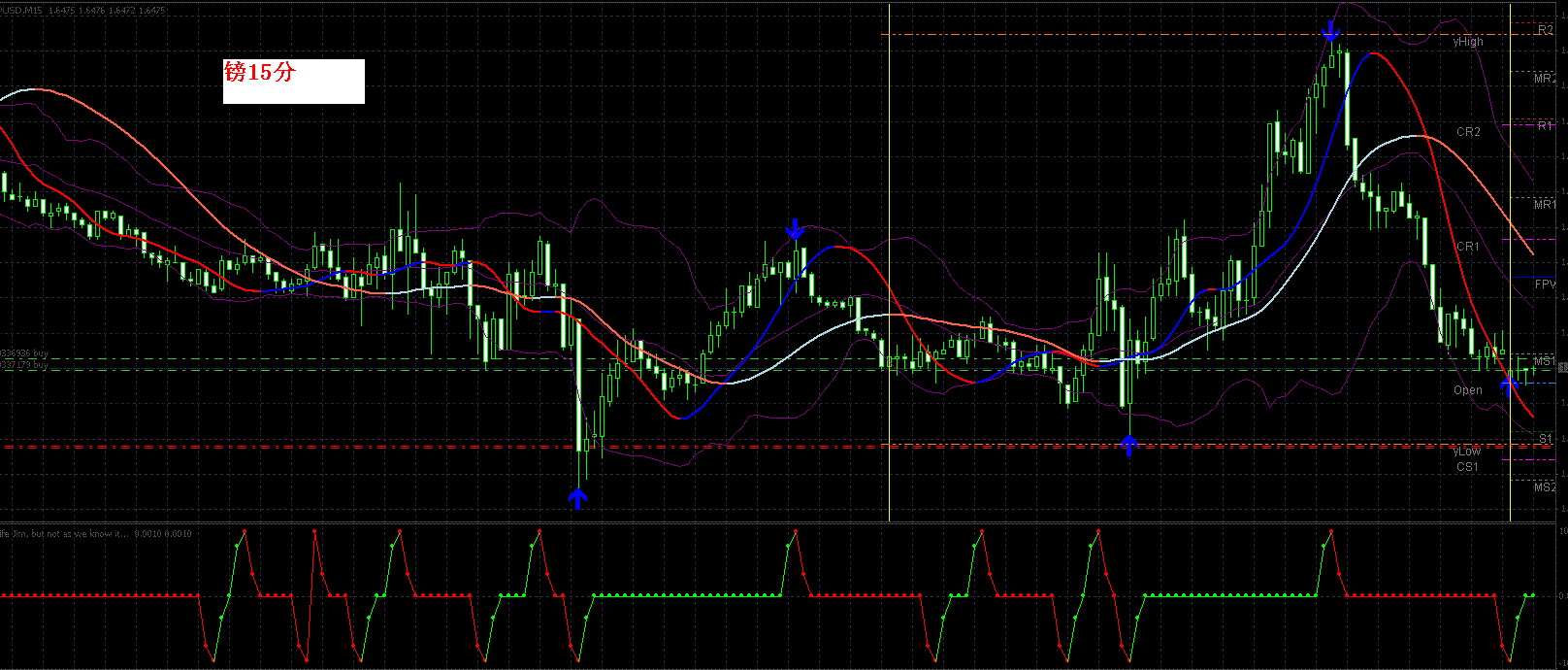Click the MS2 pivot label
The height and width of the screenshot is (670, 1568).
point(1545,487)
